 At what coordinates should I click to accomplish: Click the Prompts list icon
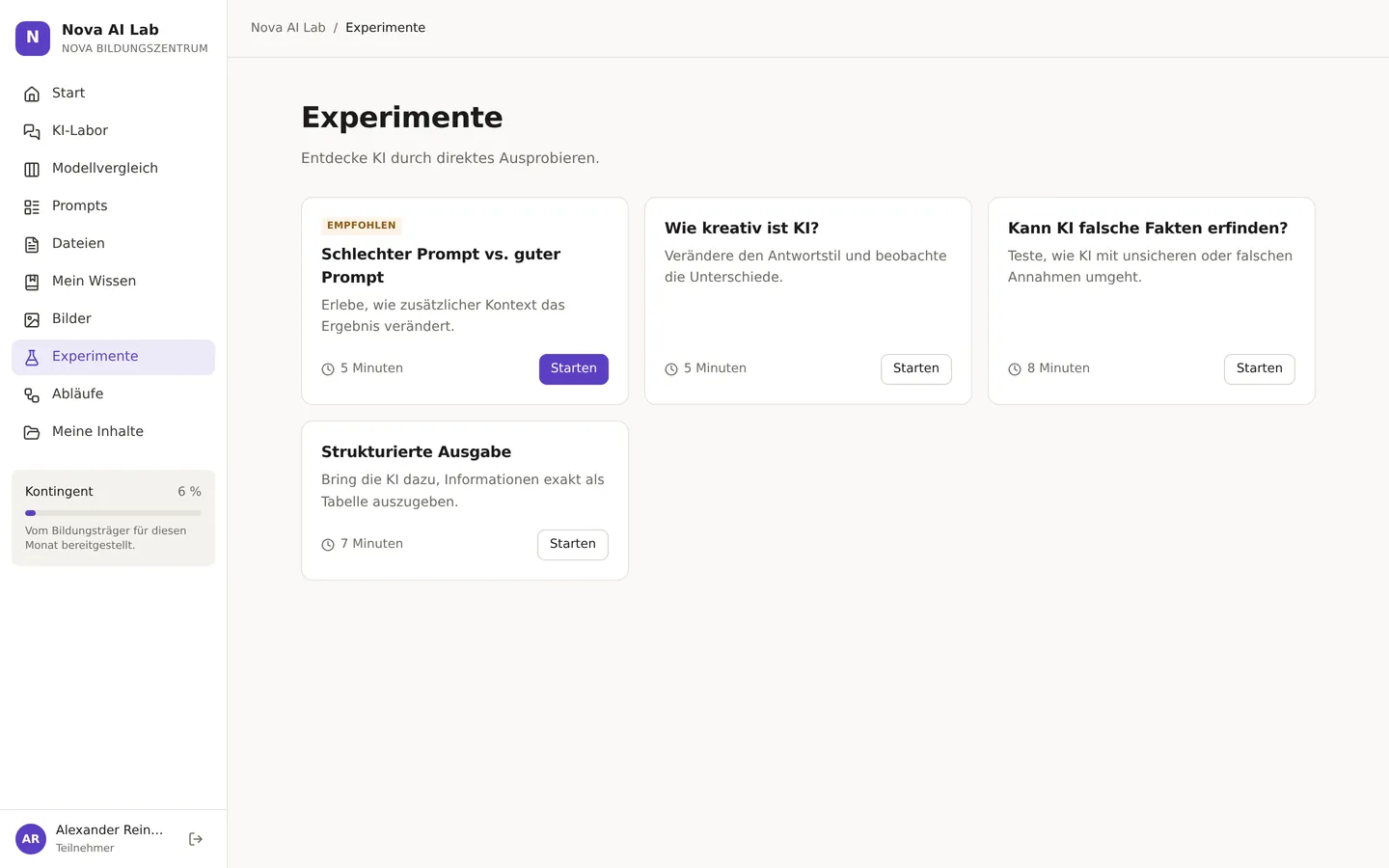point(32,206)
